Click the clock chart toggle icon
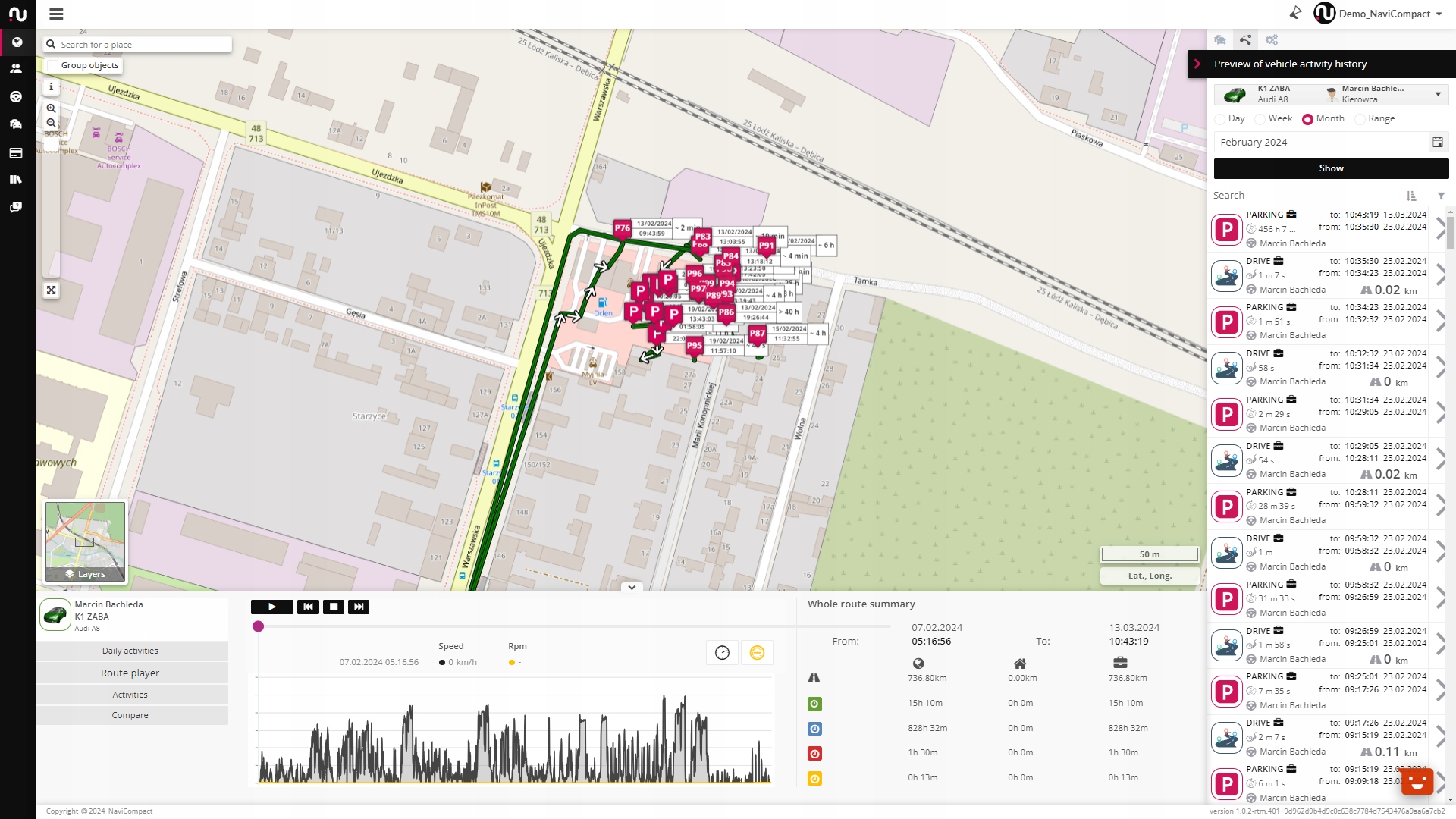 722,653
